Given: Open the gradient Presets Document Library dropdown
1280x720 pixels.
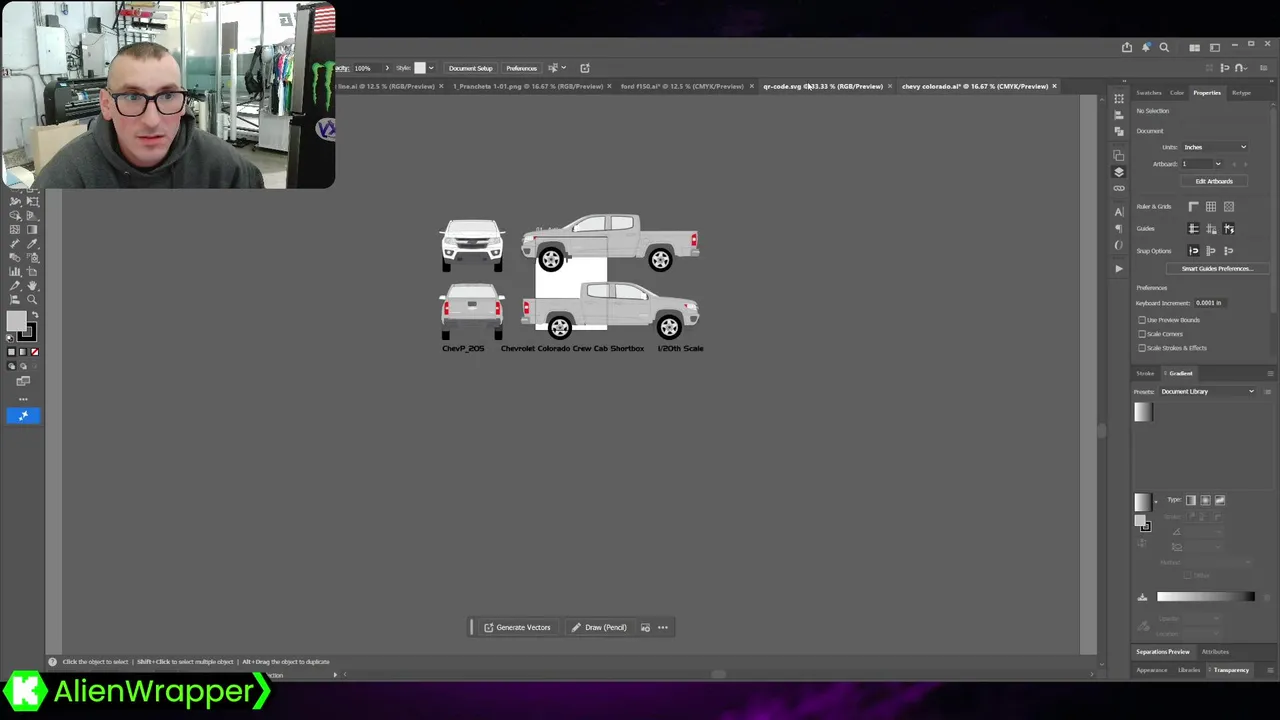Looking at the screenshot, I should click(x=1208, y=391).
